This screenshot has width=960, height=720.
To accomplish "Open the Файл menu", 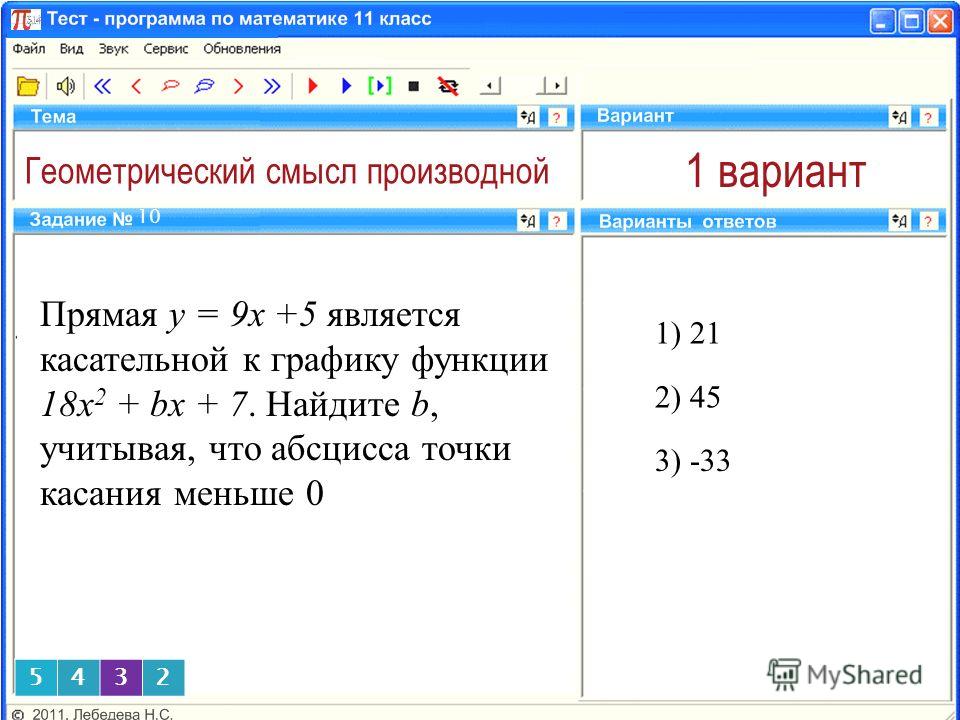I will 28,49.
